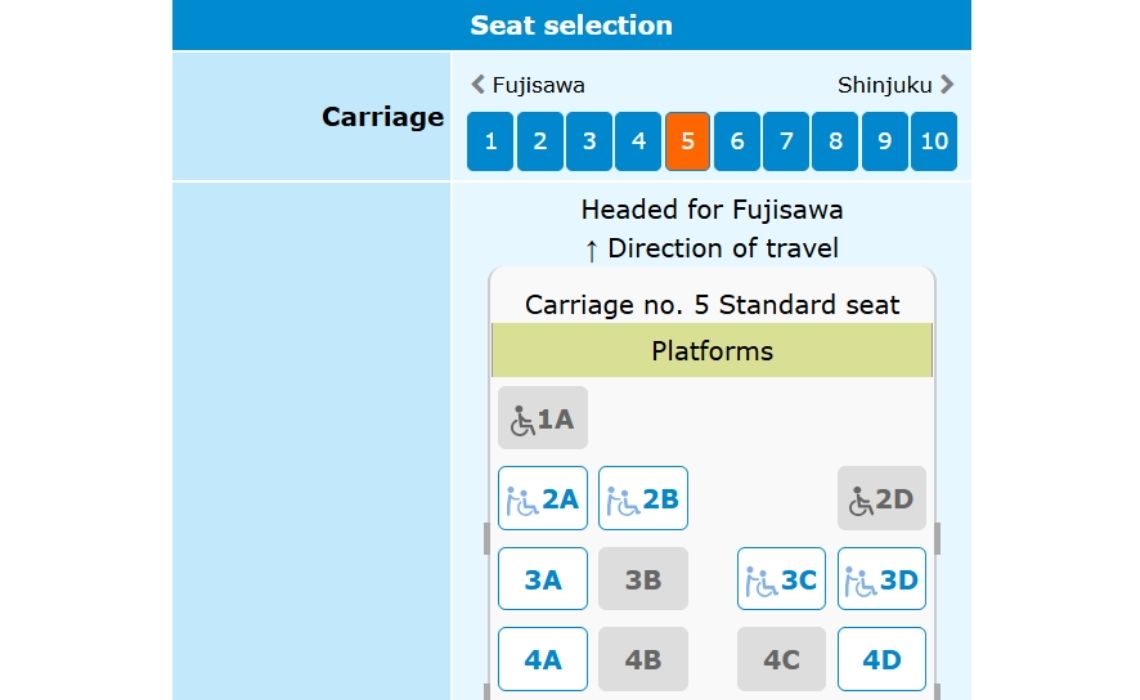The height and width of the screenshot is (700, 1140).
Task: Click the unavailable seat 4B
Action: tap(643, 658)
